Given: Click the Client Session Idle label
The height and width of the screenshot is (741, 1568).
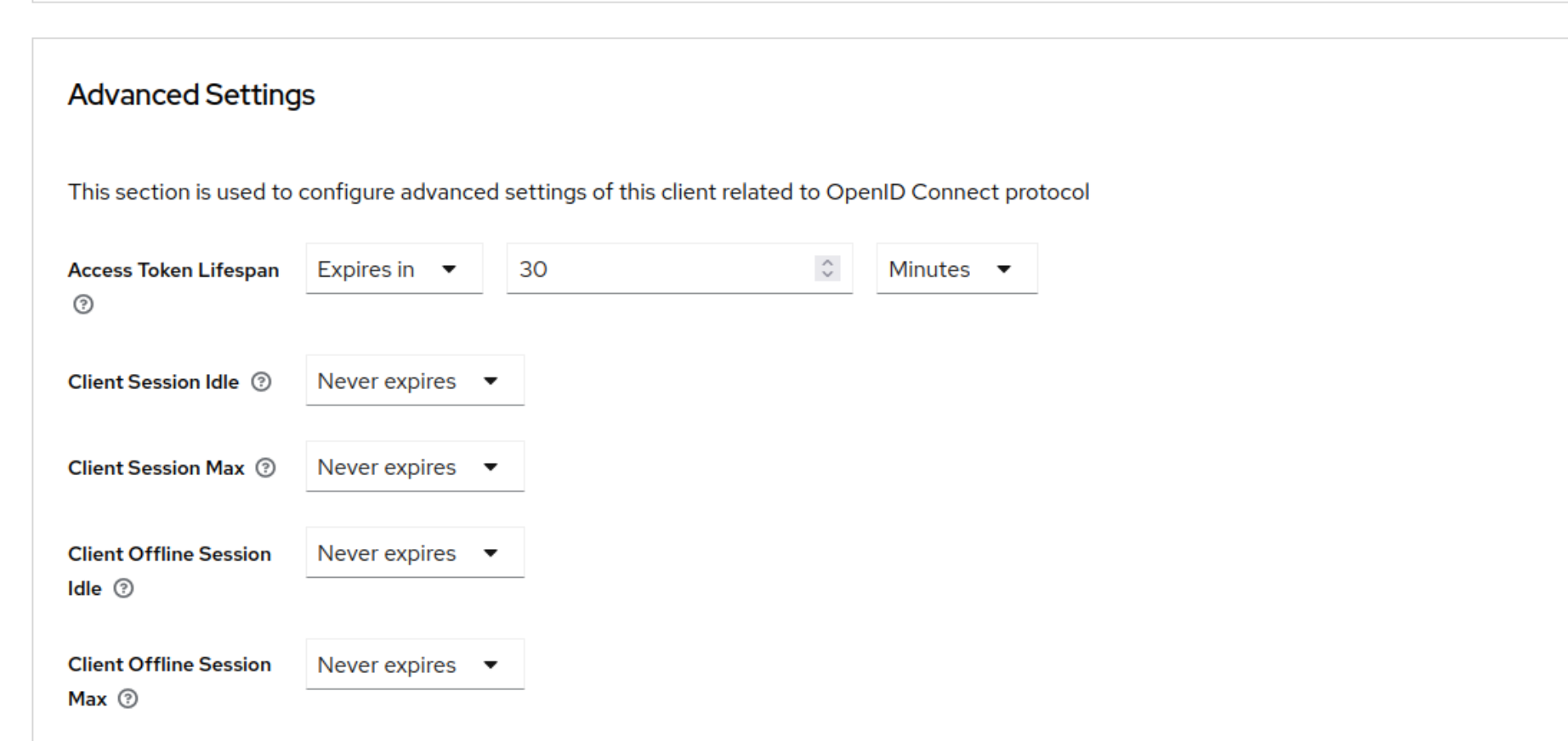Looking at the screenshot, I should click(153, 382).
